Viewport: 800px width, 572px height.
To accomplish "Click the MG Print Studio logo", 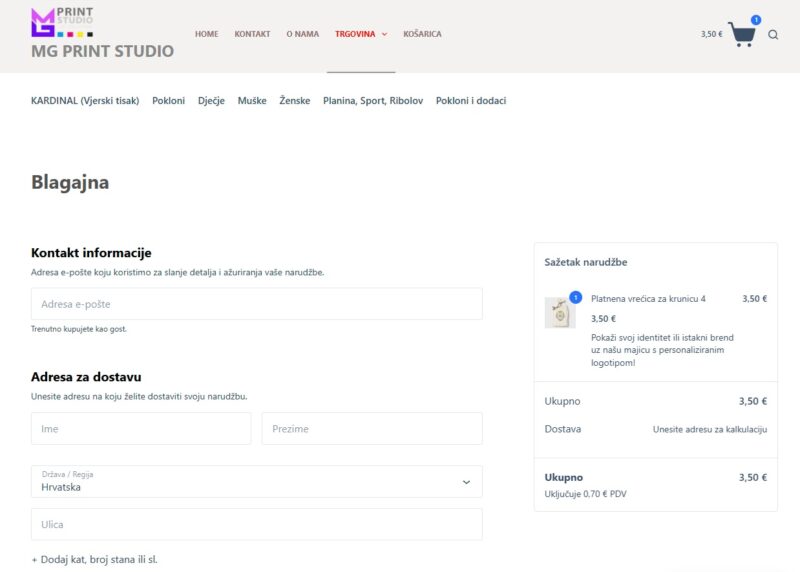I will (x=62, y=22).
